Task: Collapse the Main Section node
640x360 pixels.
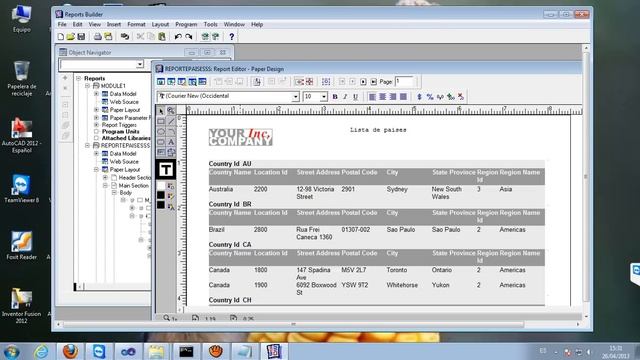Action: click(x=105, y=186)
